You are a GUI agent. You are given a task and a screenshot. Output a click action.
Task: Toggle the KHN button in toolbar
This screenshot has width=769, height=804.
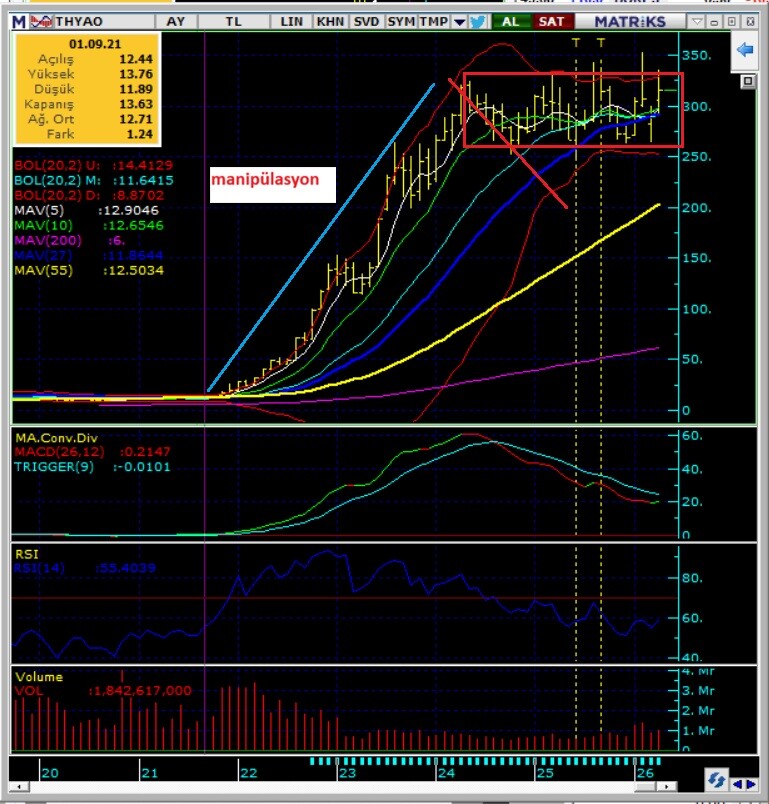tap(330, 21)
